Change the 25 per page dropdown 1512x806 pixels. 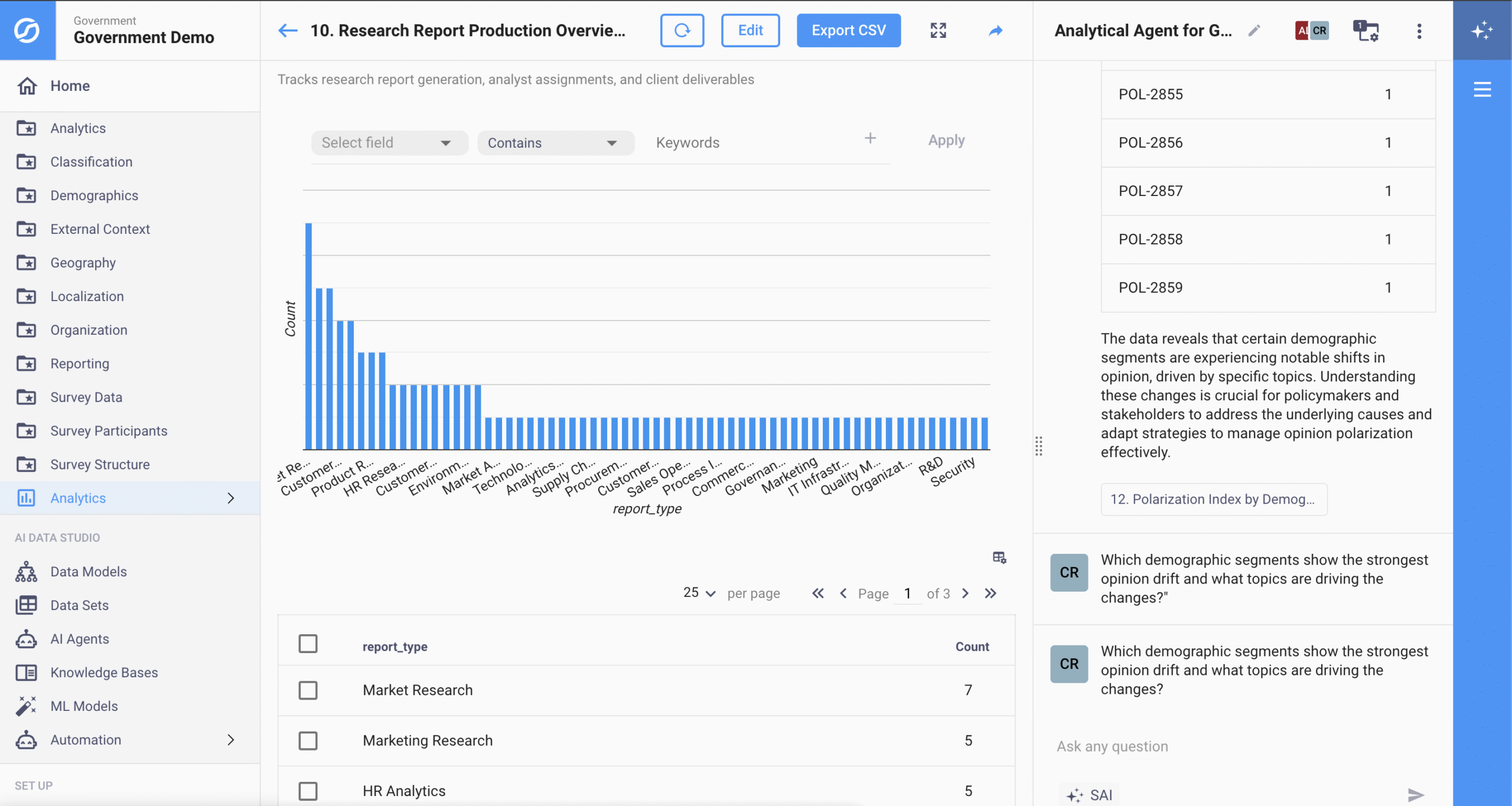(x=699, y=593)
